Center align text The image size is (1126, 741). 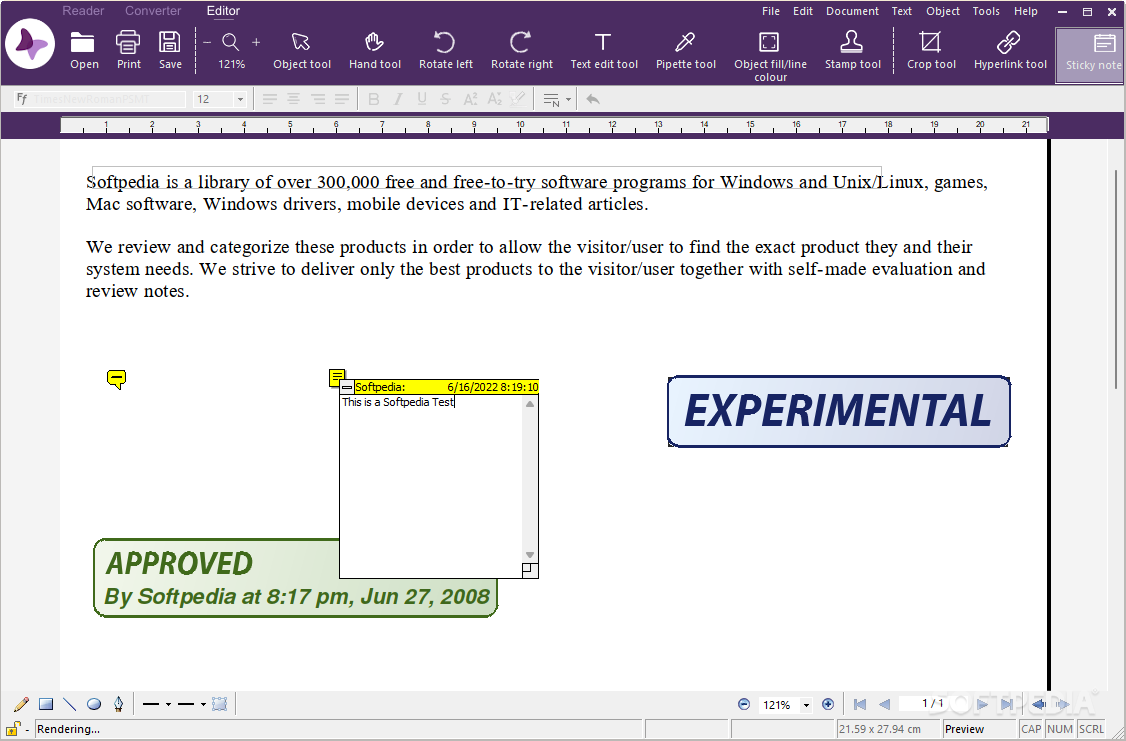294,99
